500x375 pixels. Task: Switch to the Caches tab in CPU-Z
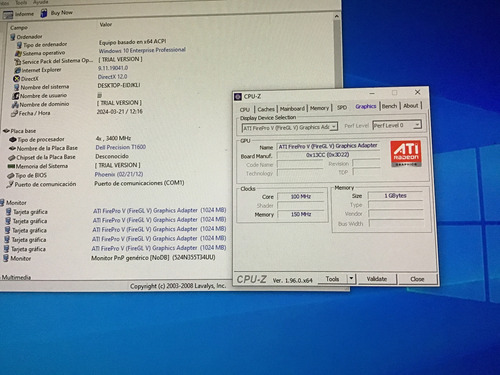266,109
